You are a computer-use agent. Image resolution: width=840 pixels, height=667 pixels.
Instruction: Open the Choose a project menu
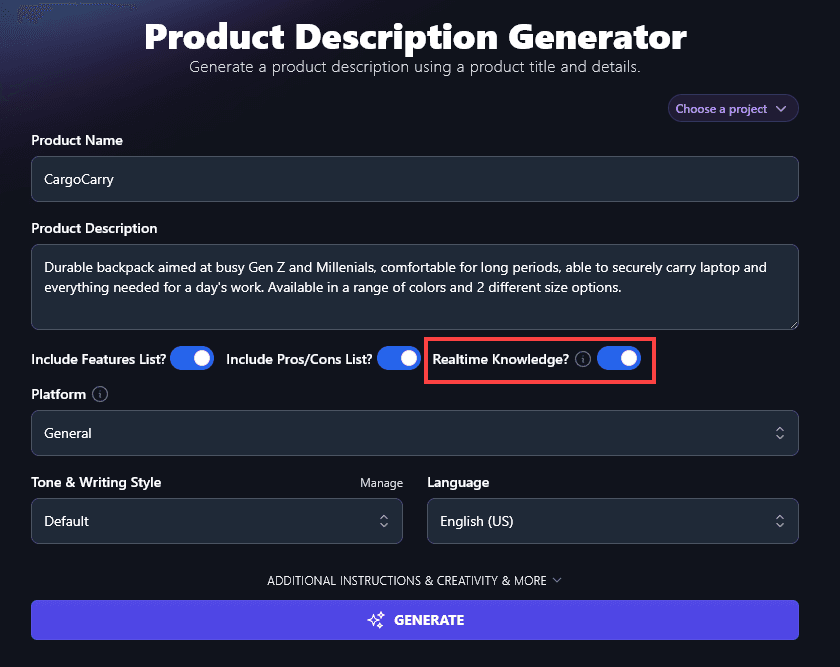[733, 108]
